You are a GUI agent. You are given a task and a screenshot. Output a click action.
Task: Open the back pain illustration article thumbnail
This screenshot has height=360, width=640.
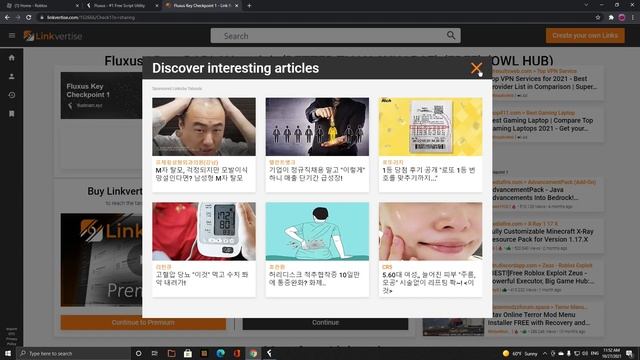pyautogui.click(x=317, y=231)
